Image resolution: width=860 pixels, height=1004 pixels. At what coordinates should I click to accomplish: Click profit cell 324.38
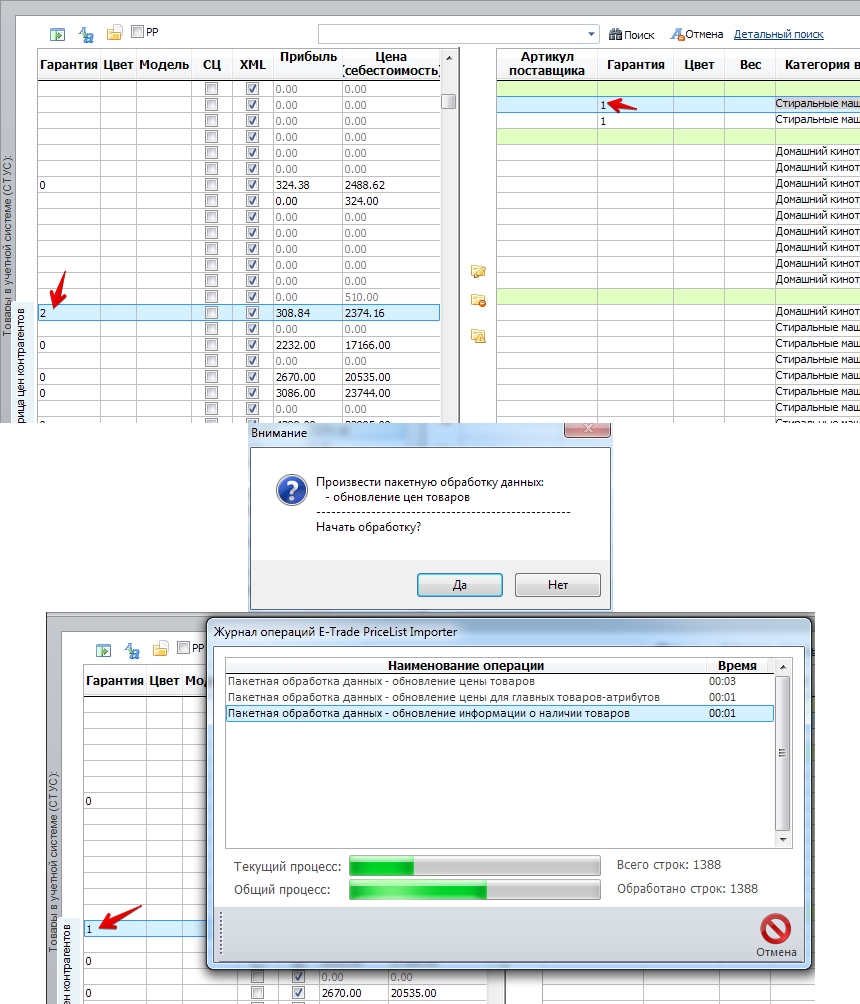point(308,185)
